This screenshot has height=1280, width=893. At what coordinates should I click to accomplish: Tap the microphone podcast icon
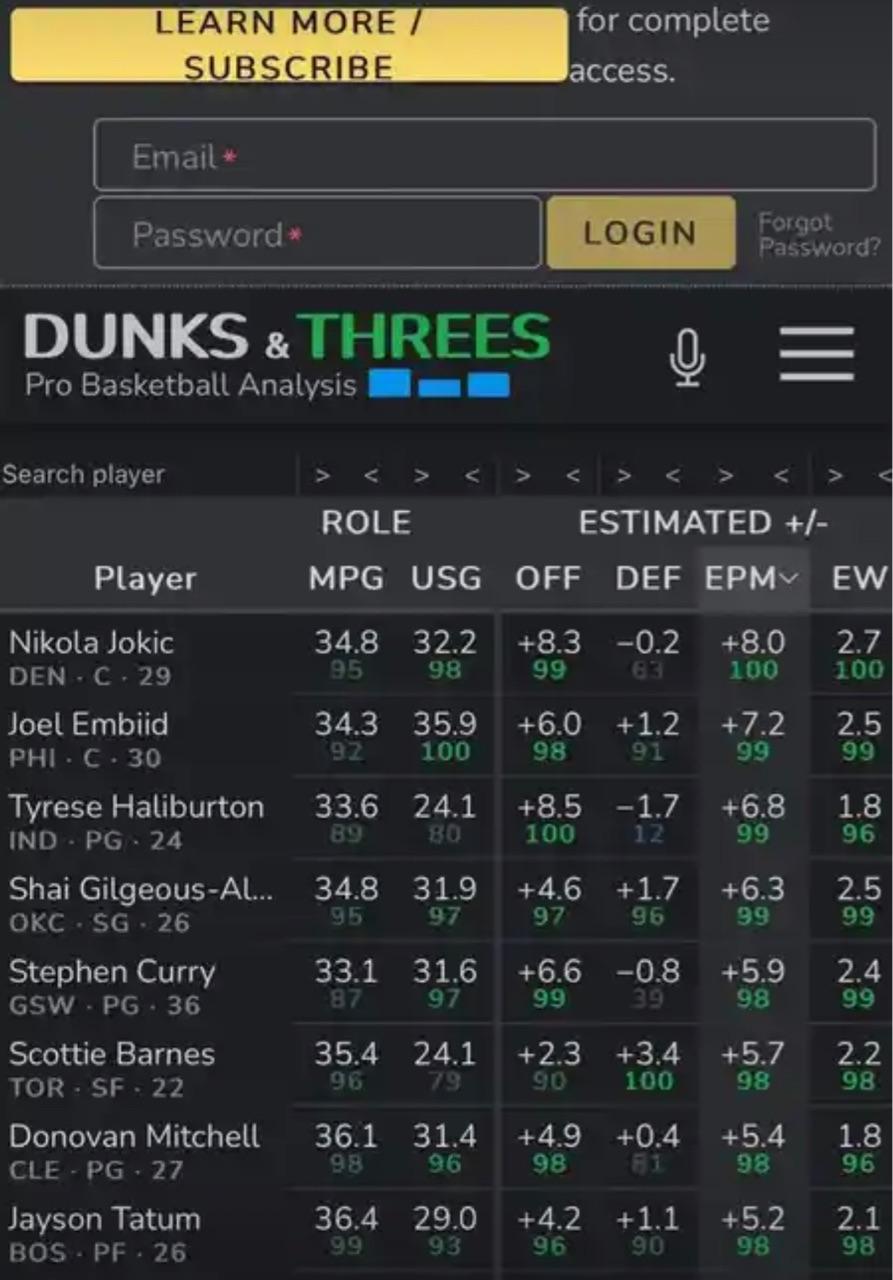coord(687,356)
